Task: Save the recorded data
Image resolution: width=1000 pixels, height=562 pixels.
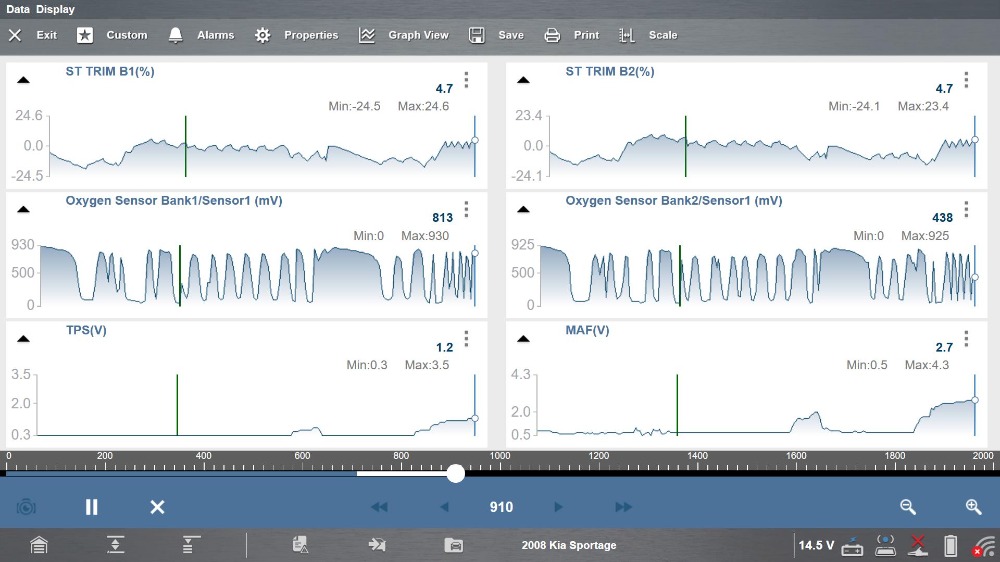Action: 497,35
